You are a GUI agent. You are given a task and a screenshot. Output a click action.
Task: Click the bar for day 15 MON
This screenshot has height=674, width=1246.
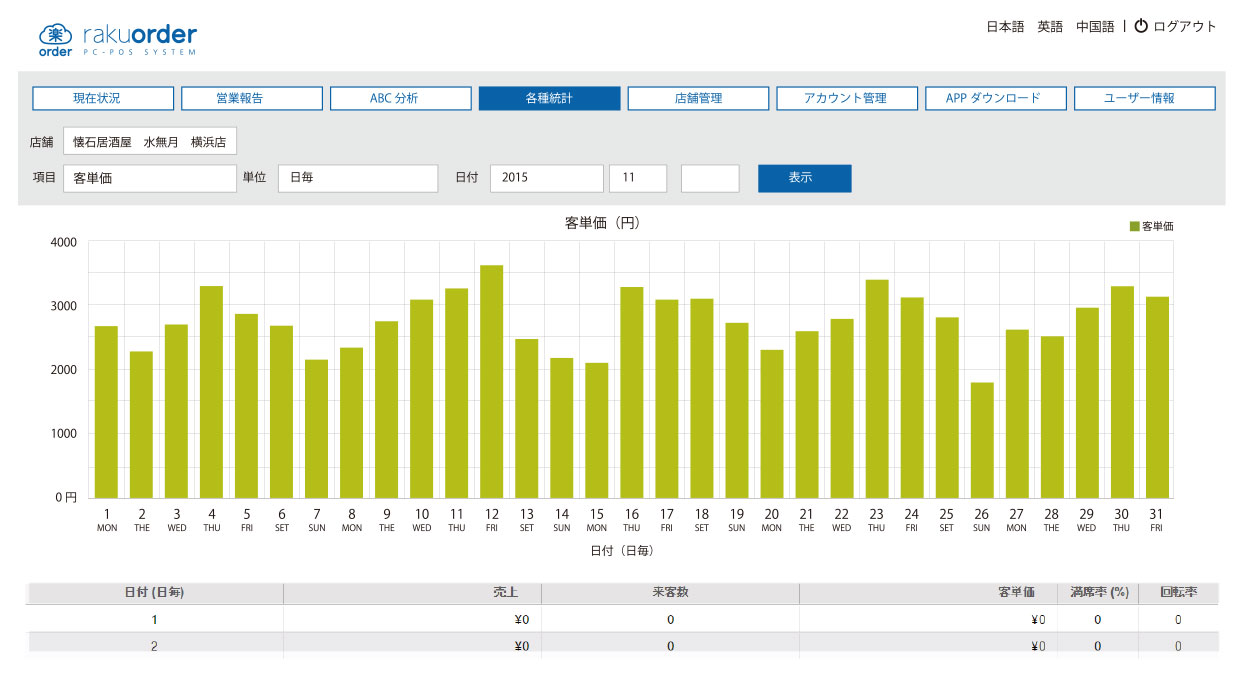pyautogui.click(x=596, y=430)
